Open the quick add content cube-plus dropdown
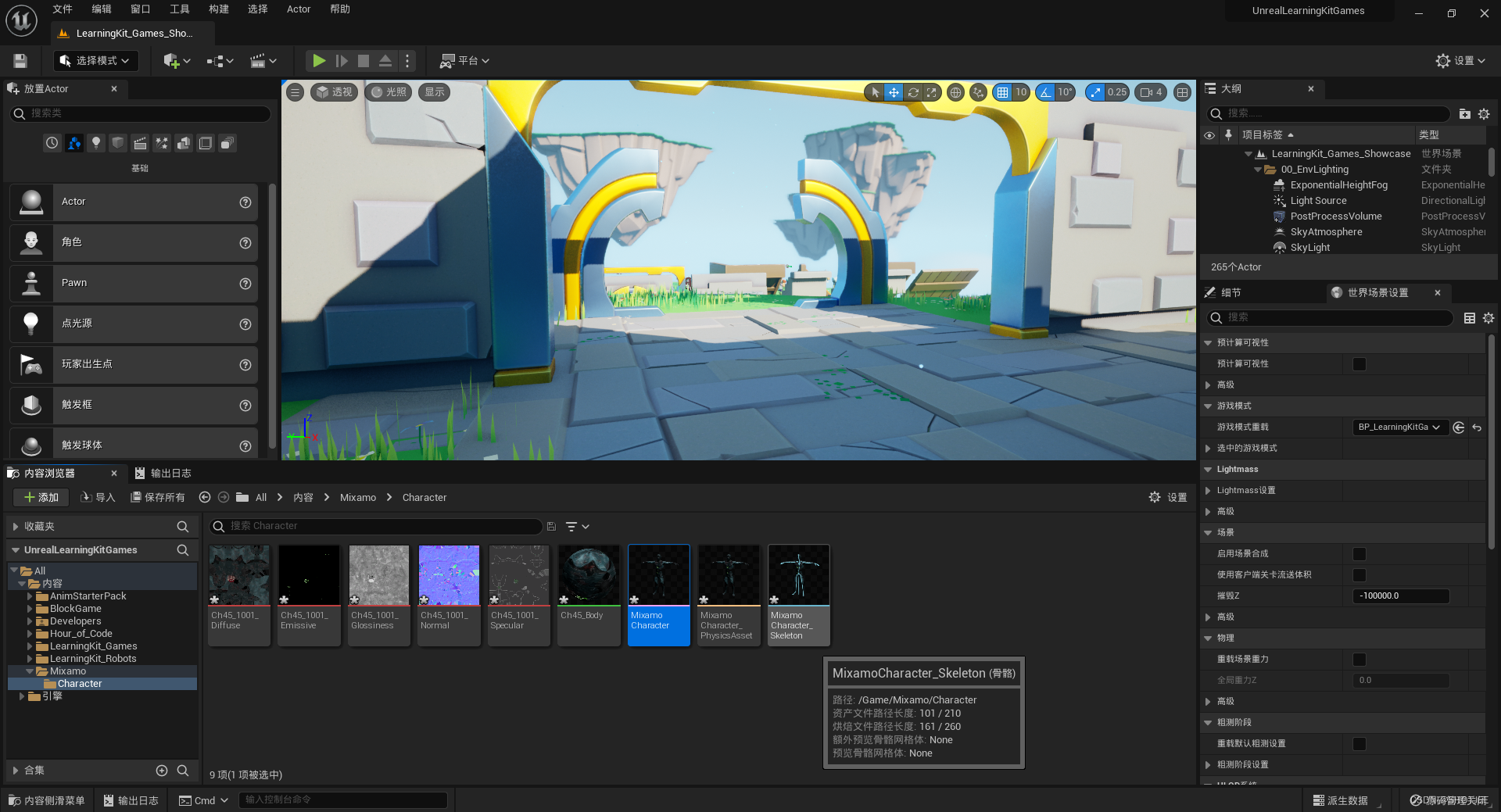1501x812 pixels. 177,61
